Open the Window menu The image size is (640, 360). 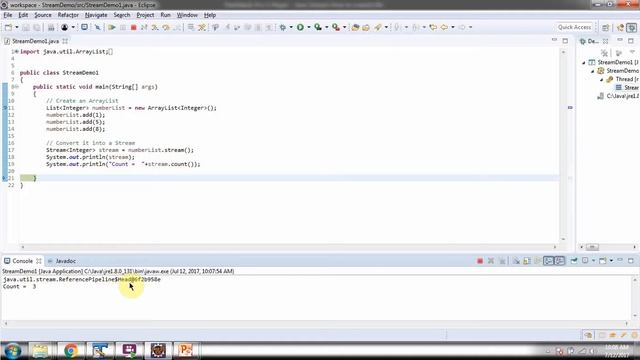[x=187, y=15]
